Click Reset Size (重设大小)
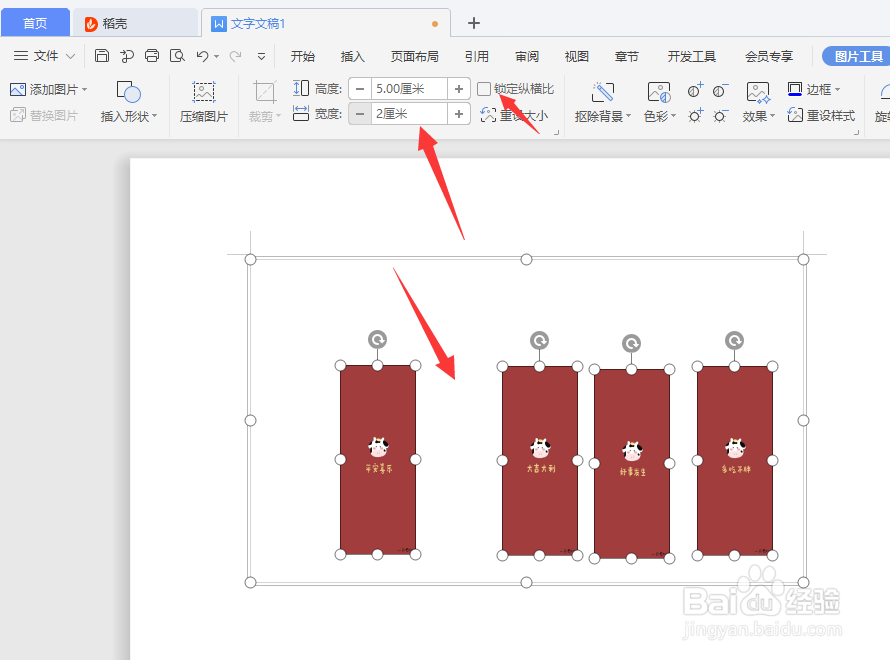The width and height of the screenshot is (890, 660). pyautogui.click(x=514, y=115)
